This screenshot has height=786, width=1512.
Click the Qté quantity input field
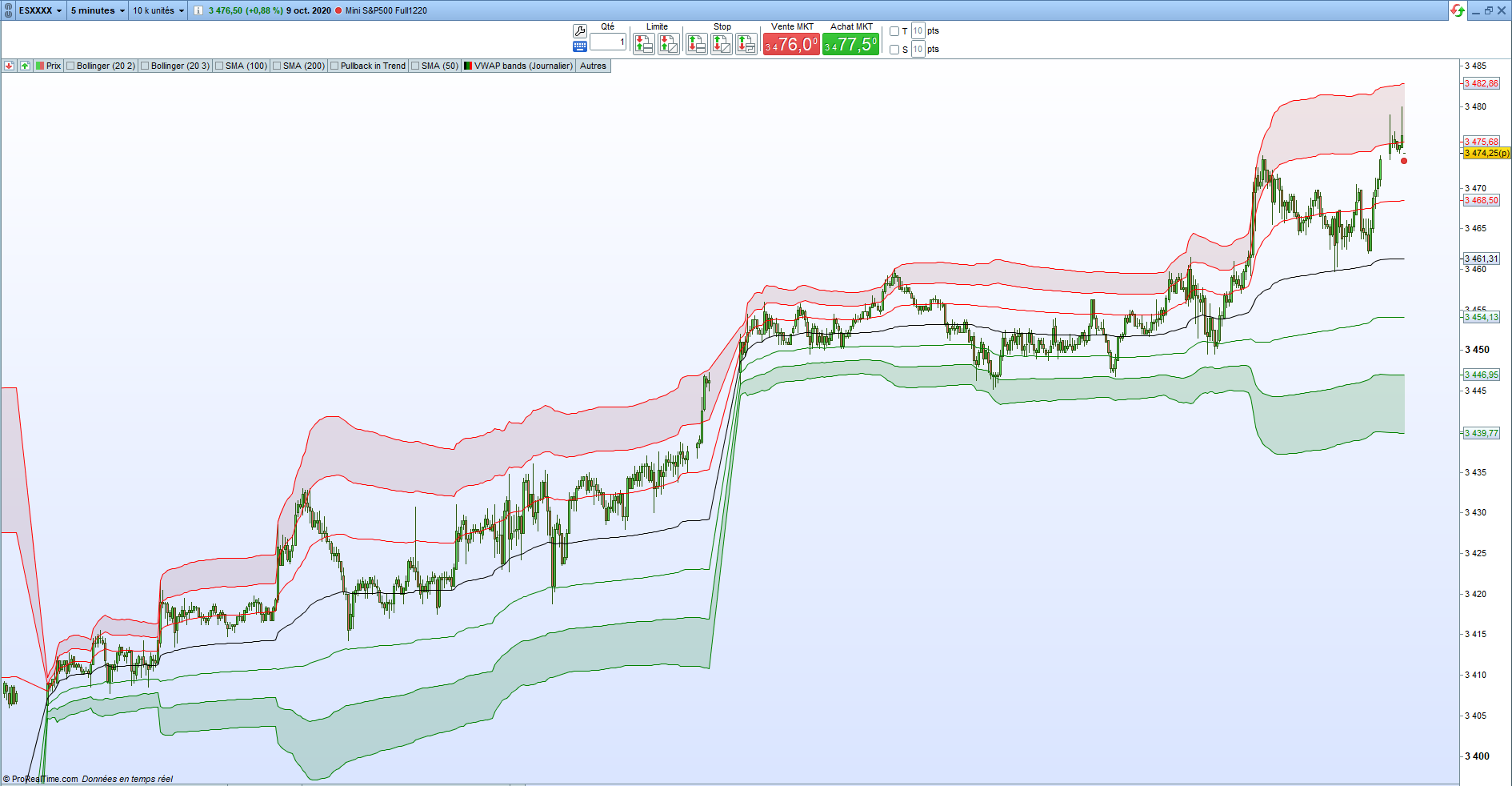tap(608, 42)
